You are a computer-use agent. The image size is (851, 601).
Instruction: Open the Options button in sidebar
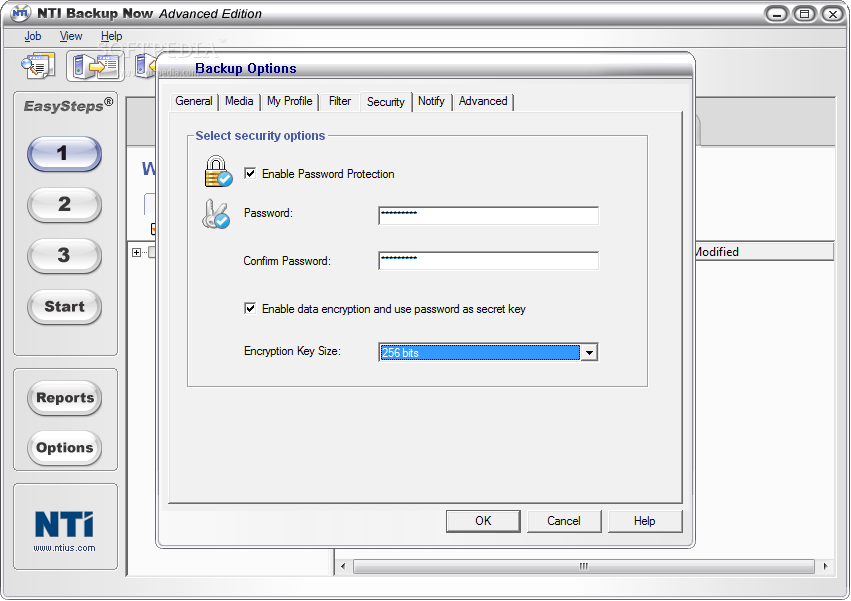point(65,448)
